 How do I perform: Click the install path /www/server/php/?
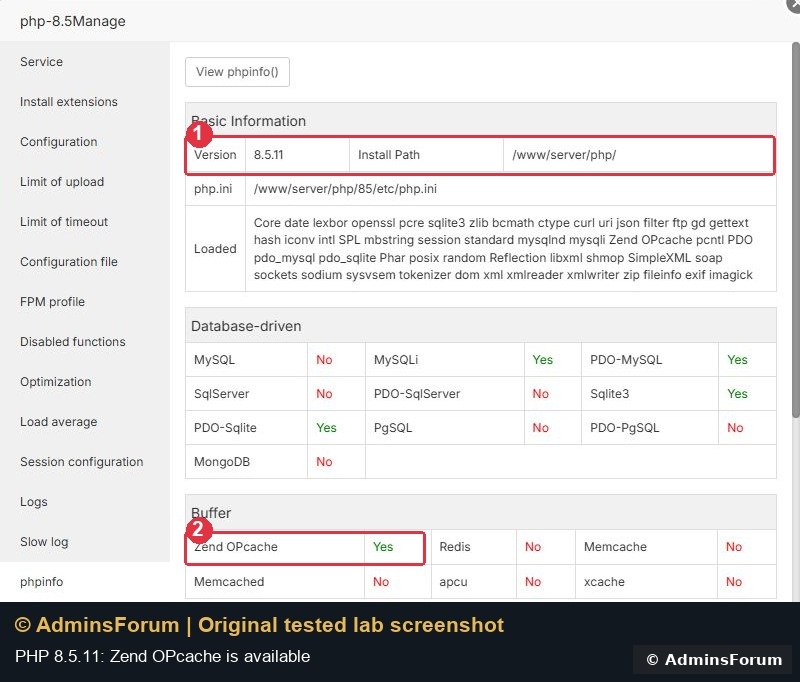click(564, 155)
